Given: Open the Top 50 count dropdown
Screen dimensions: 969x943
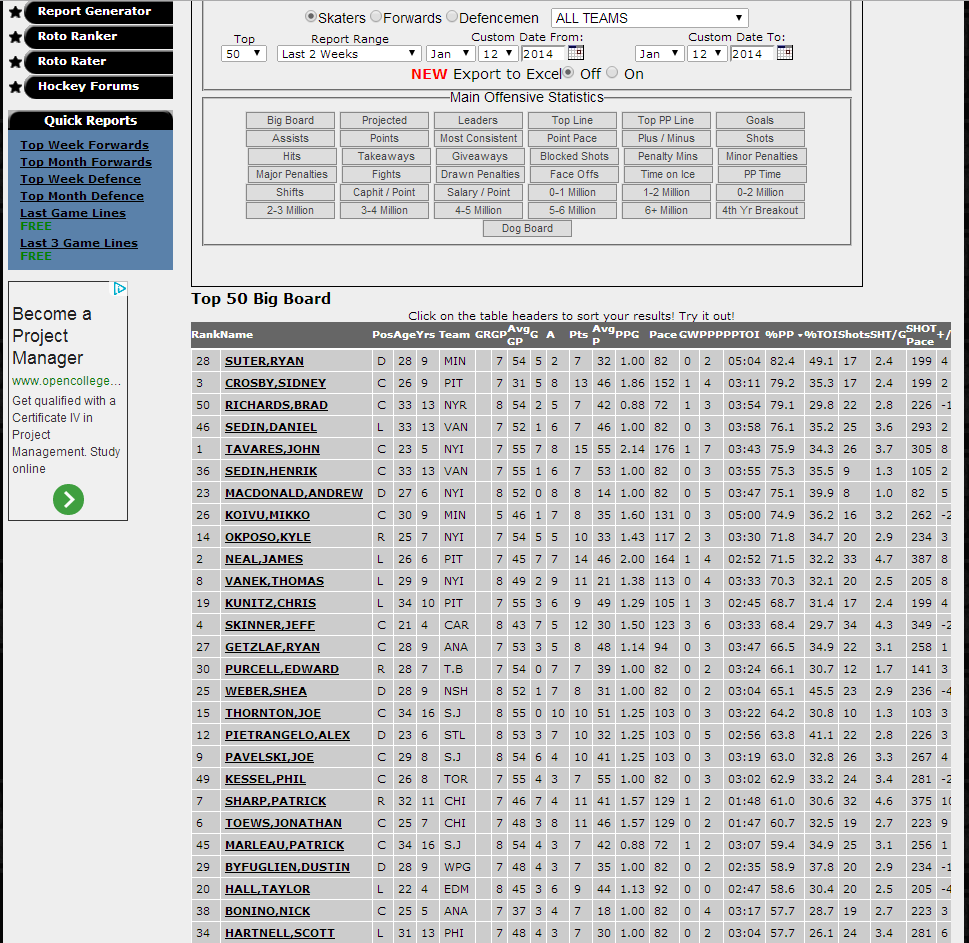Looking at the screenshot, I should click(x=243, y=54).
